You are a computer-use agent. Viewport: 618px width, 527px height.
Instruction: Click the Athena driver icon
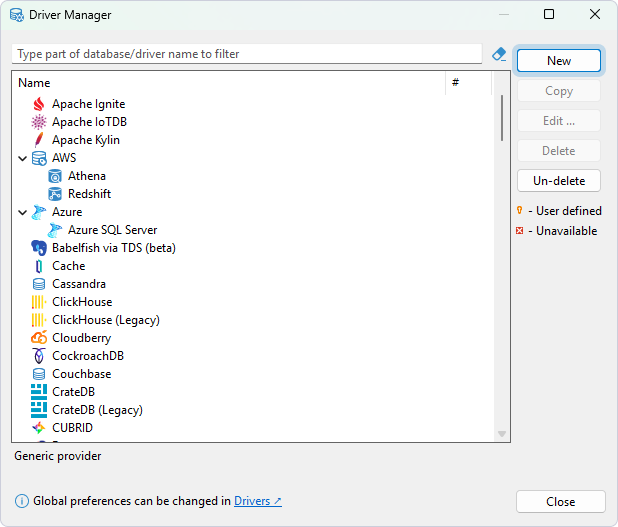[x=55, y=176]
